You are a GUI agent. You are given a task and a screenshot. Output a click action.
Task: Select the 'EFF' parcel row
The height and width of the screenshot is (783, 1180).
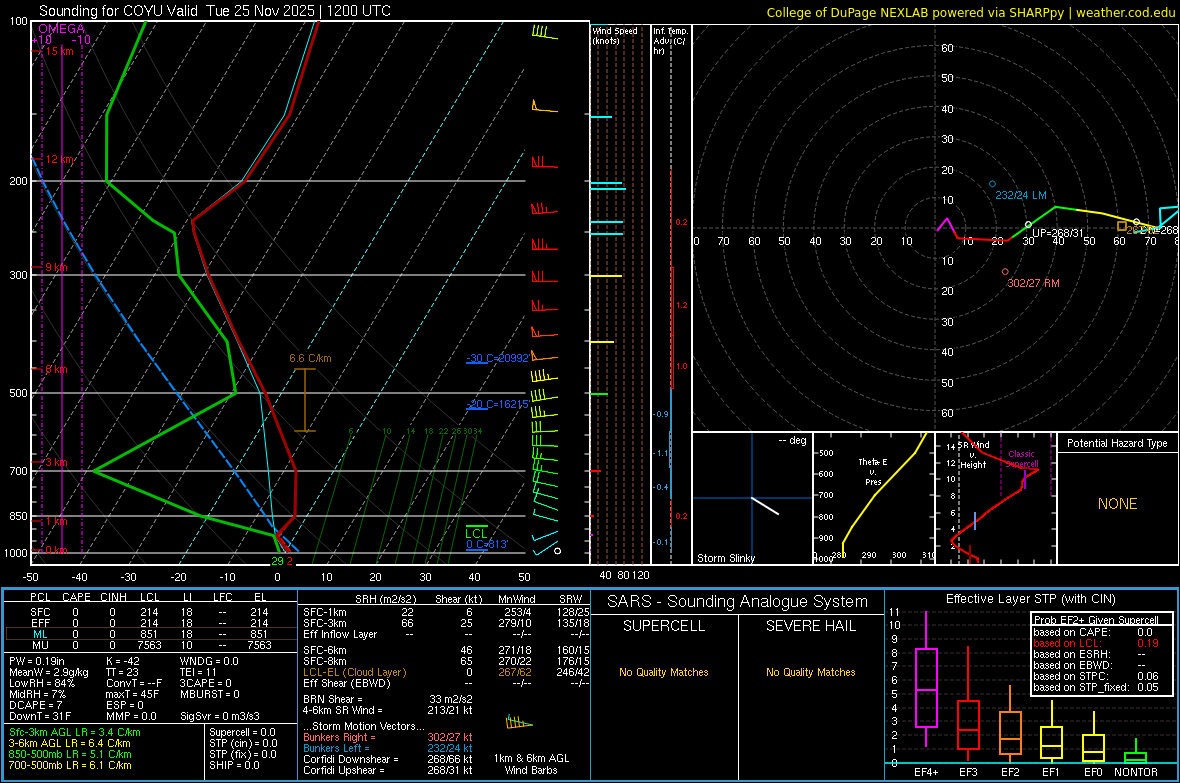[149, 623]
